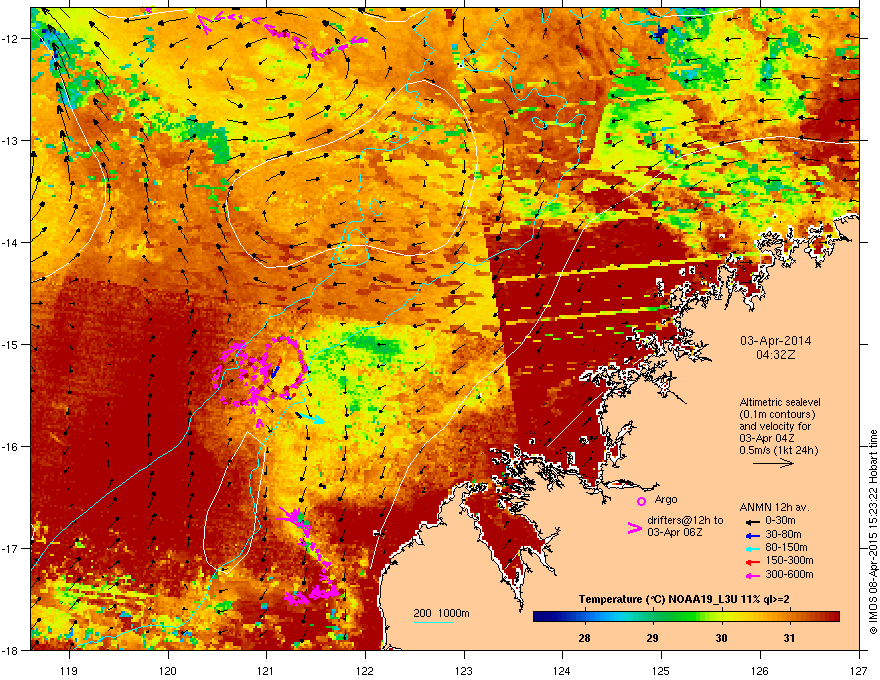The width and height of the screenshot is (880, 680).
Task: Click the magenta drifter cluster near 121.5E 17.5S
Action: pos(312,595)
